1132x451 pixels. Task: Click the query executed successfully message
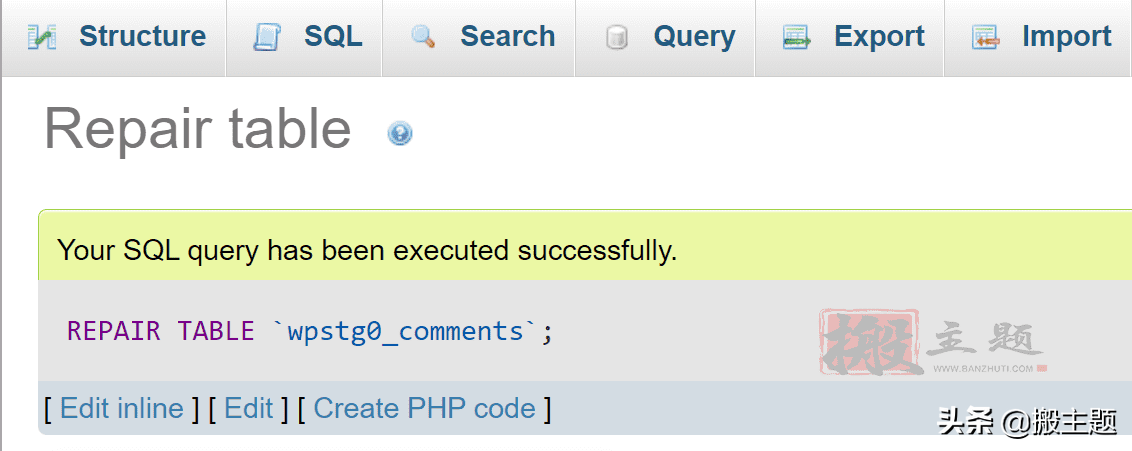[367, 250]
